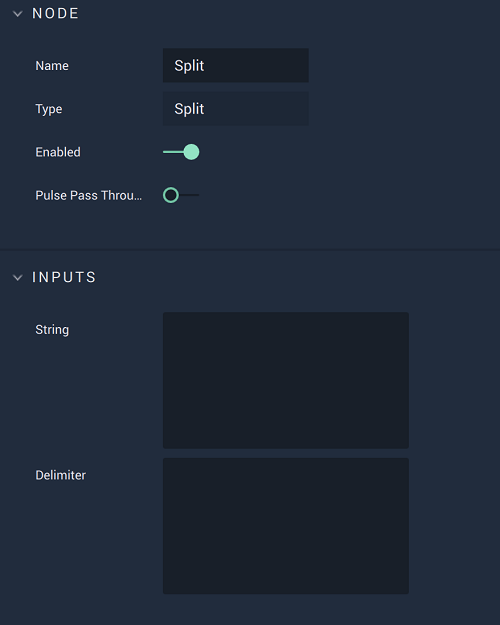Image resolution: width=500 pixels, height=625 pixels.
Task: Click the Name input field containing Split
Action: coord(236,65)
